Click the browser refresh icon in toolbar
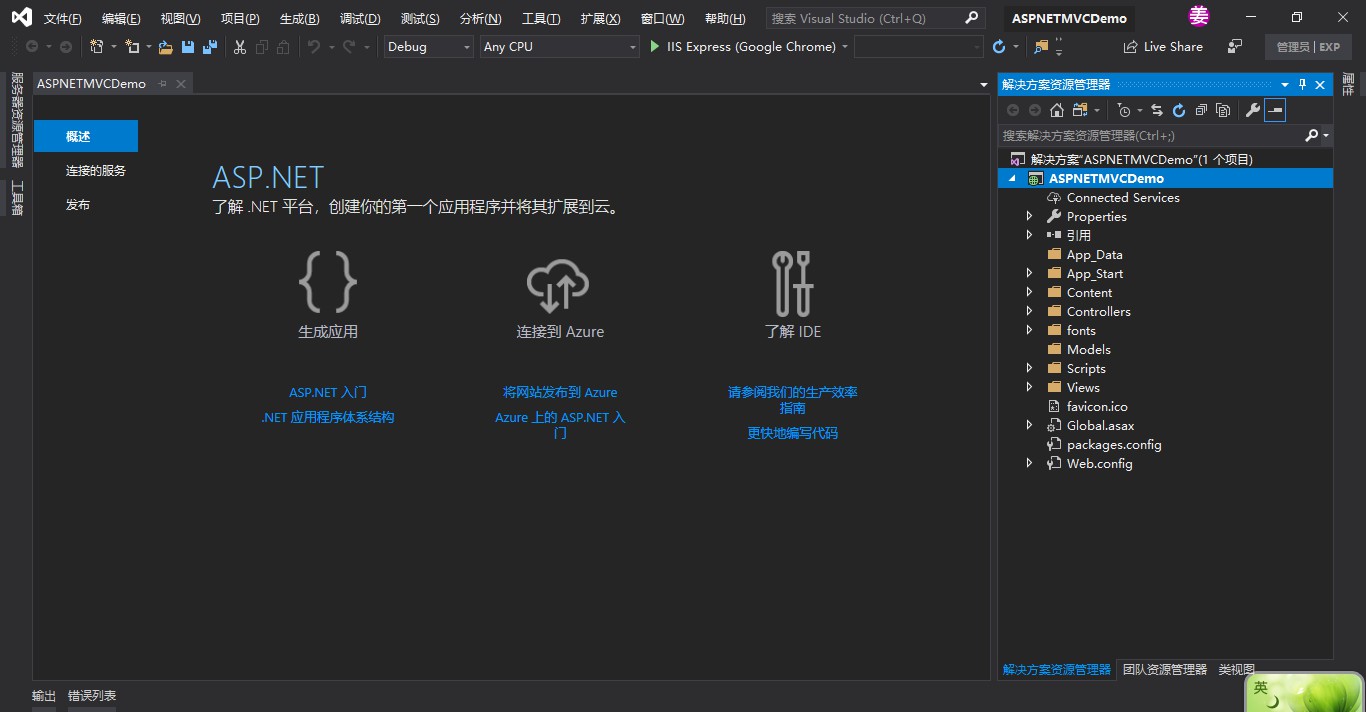Viewport: 1366px width, 712px height. tap(999, 47)
